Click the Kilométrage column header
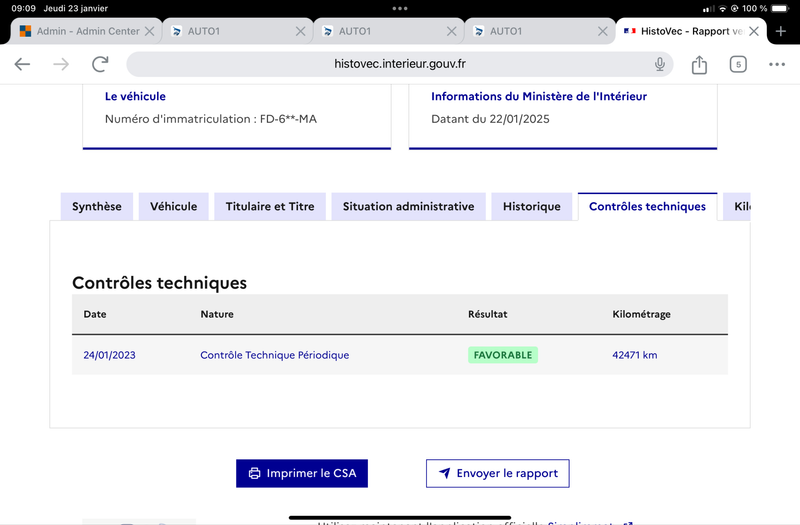Screen dimensions: 800x525 coord(641,314)
